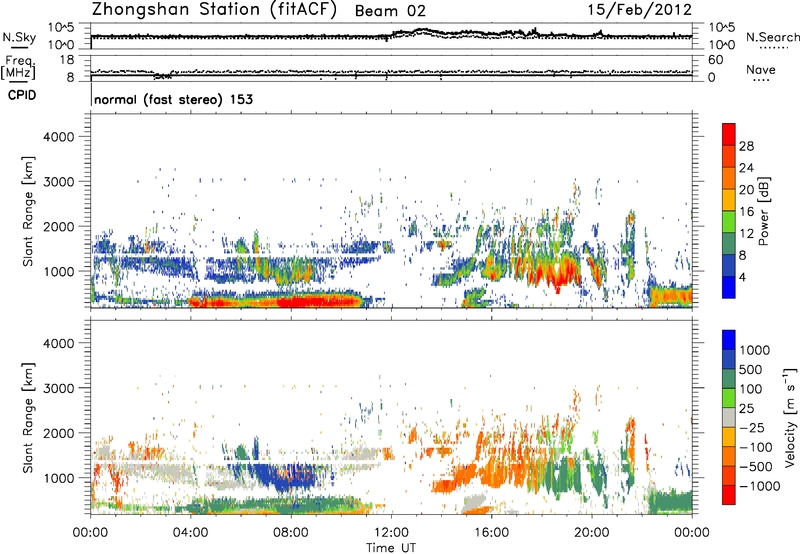Click the 08:00 time axis label
800x554 pixels.
pos(291,533)
